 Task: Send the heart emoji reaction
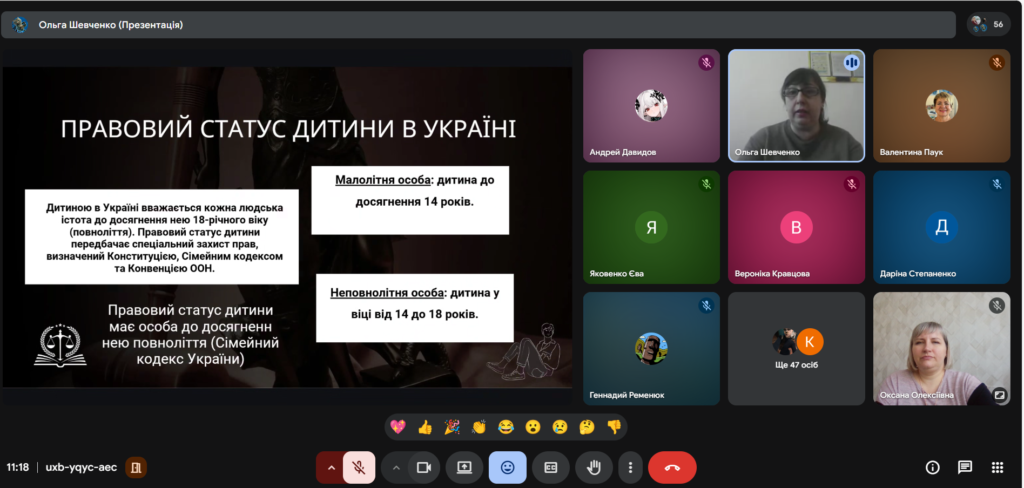pos(397,427)
